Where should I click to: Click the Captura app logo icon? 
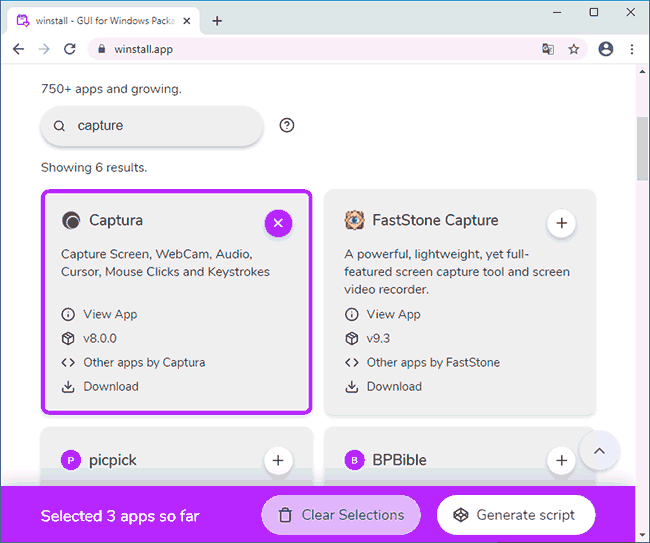pos(71,220)
